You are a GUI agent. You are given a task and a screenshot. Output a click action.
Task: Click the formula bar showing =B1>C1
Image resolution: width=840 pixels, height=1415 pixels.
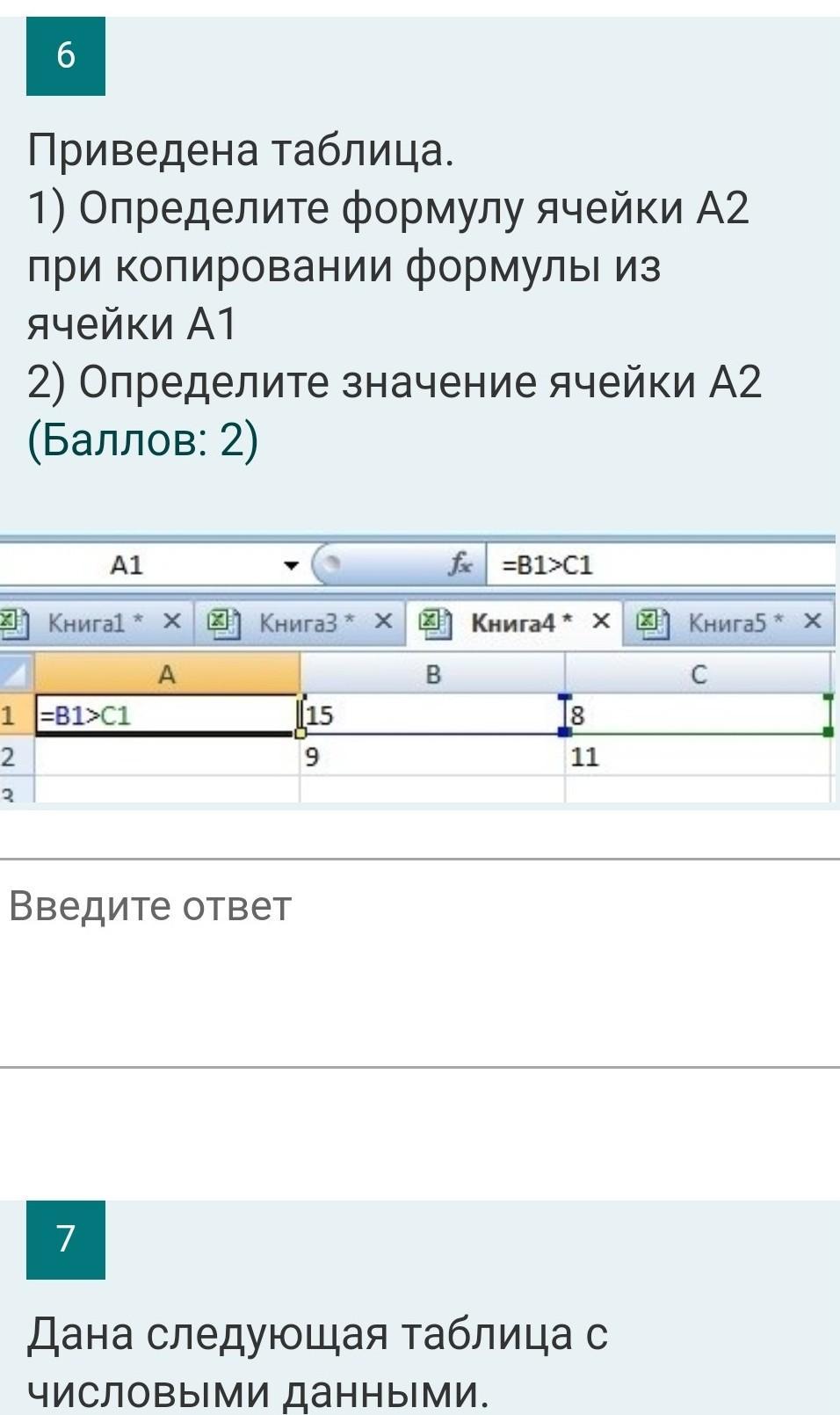pyautogui.click(x=661, y=565)
